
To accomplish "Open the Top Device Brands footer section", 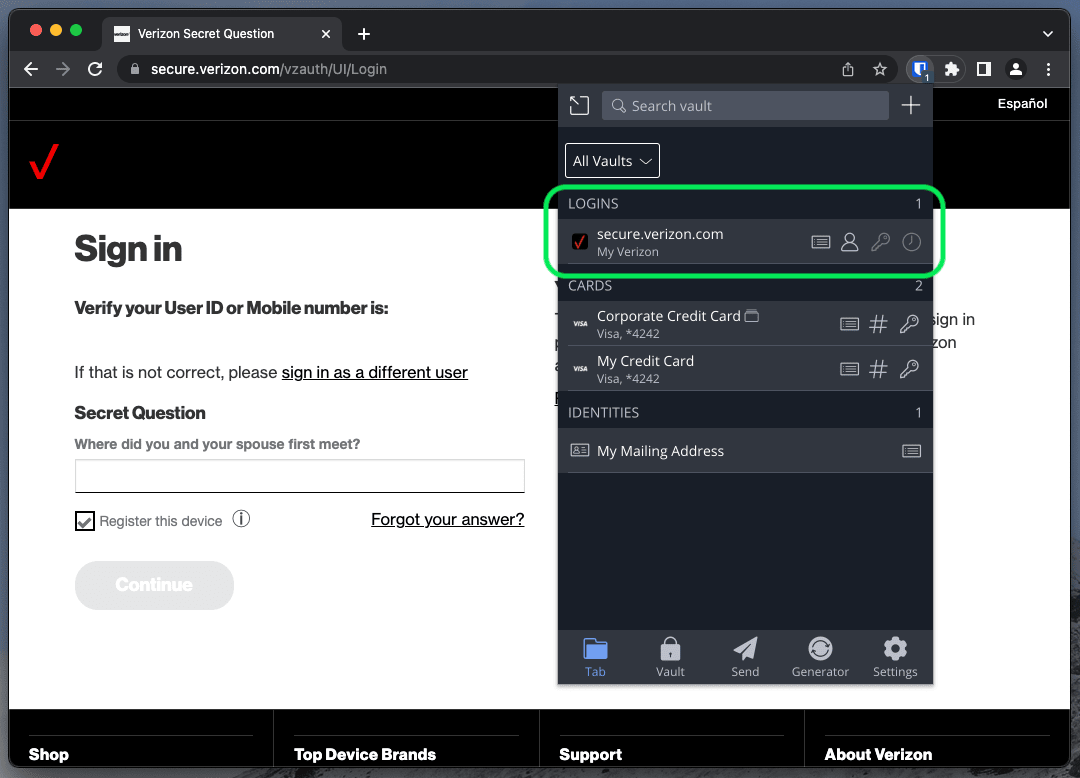I will click(365, 755).
